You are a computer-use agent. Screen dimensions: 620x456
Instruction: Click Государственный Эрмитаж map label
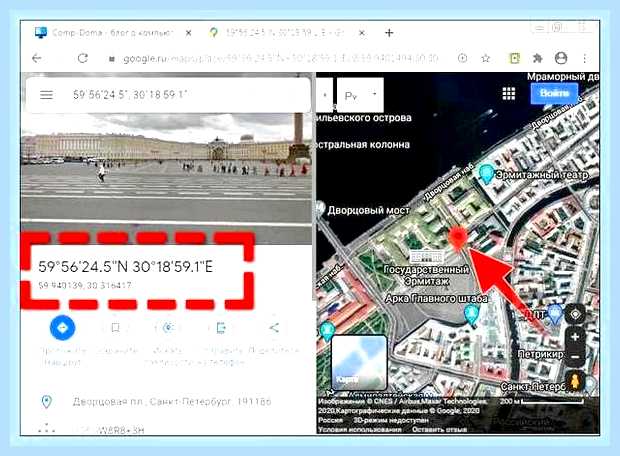point(427,275)
